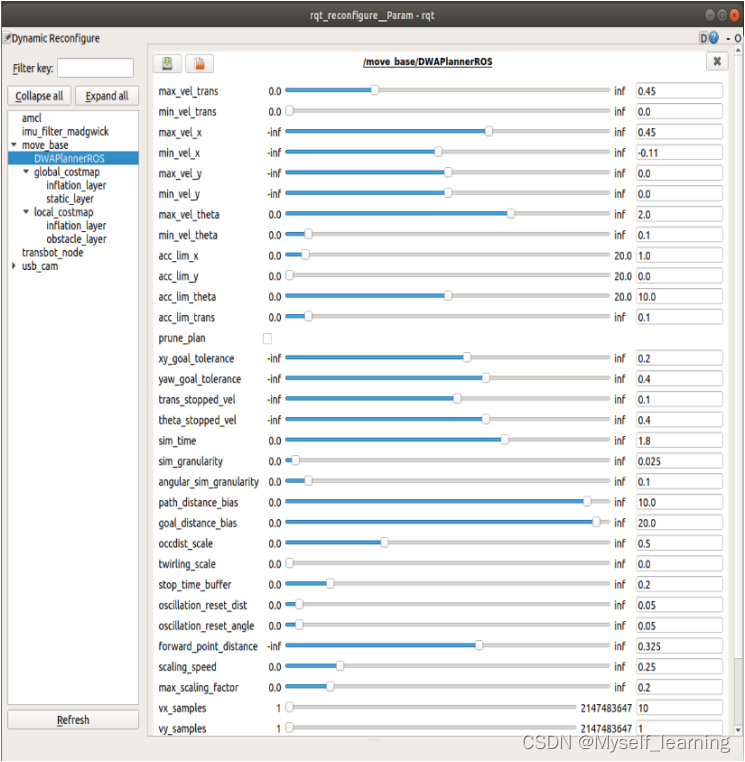Collapse the local_costmap tree node
The height and width of the screenshot is (762, 745).
tap(26, 212)
